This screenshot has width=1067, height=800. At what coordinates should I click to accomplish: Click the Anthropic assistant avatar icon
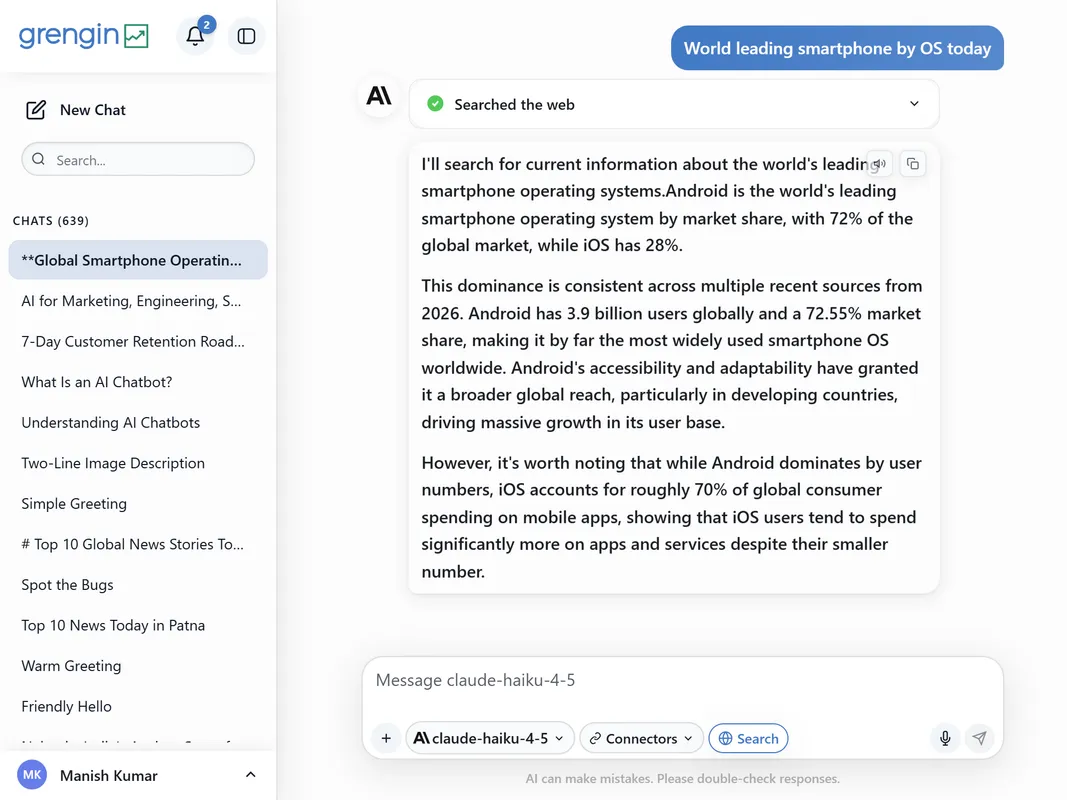379,96
